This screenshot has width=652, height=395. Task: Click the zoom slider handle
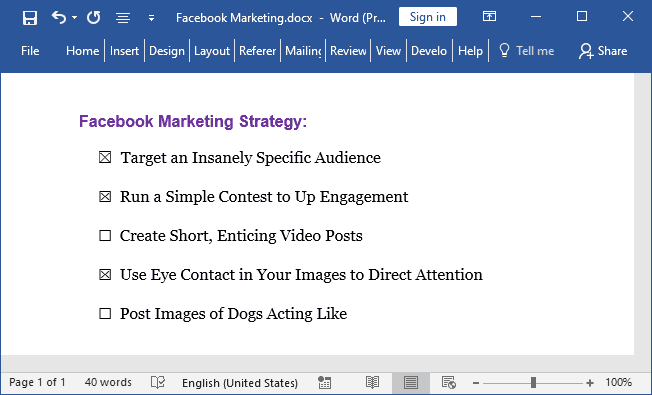[533, 382]
